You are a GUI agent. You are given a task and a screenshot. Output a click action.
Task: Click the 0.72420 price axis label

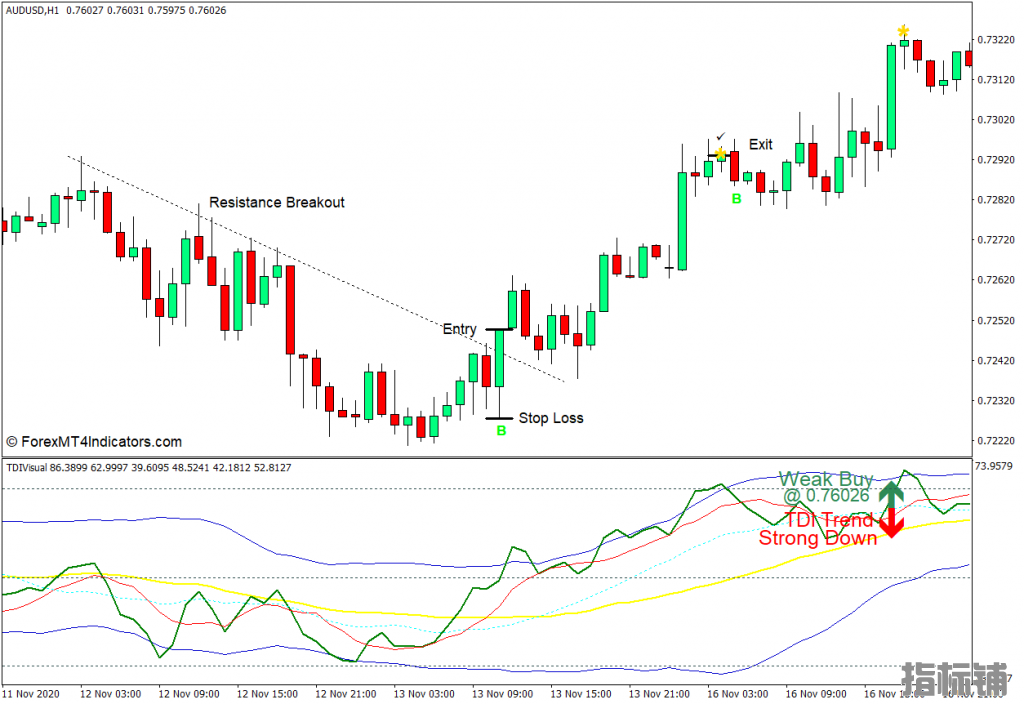click(x=996, y=360)
